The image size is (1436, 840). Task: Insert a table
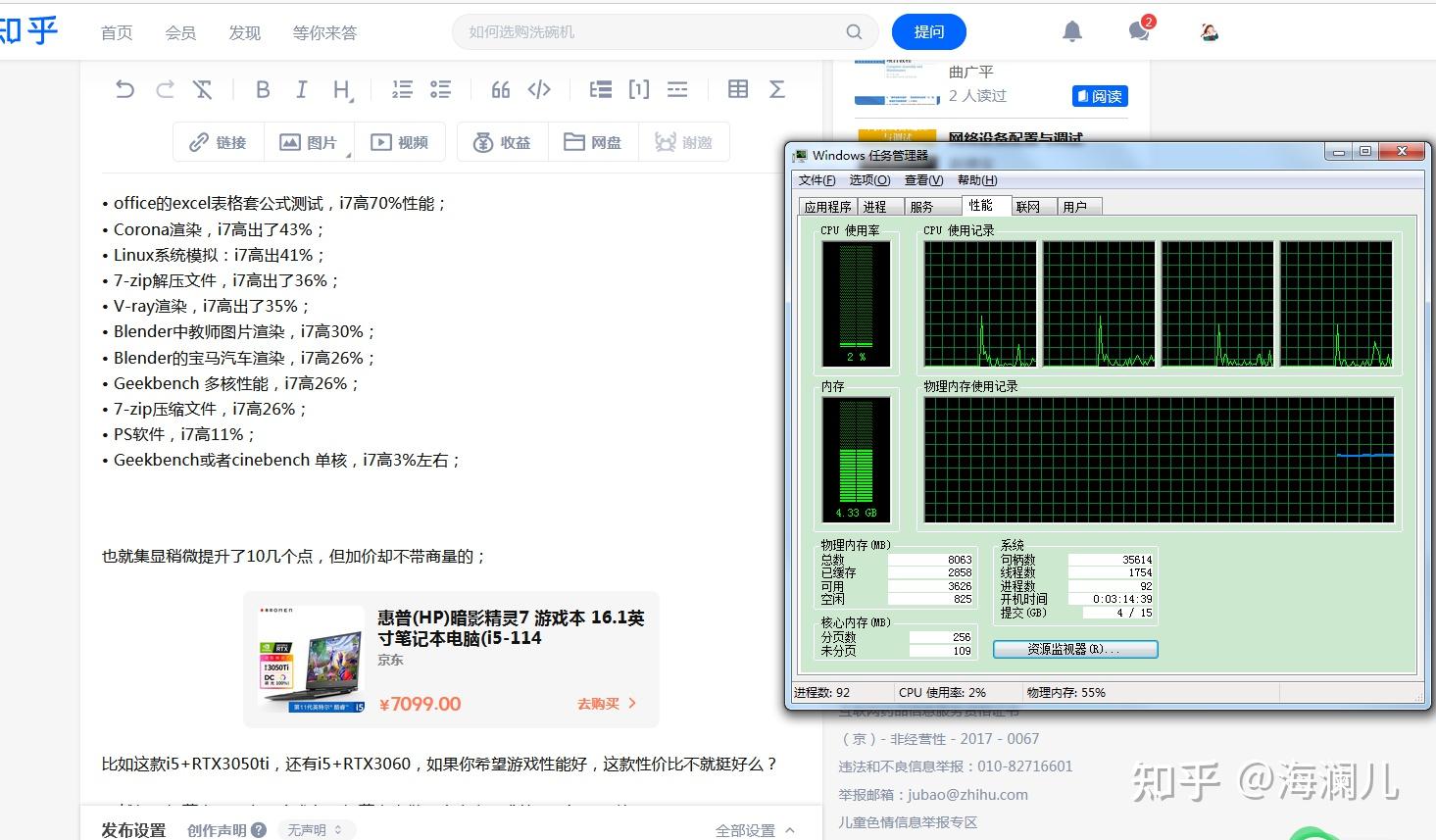738,89
